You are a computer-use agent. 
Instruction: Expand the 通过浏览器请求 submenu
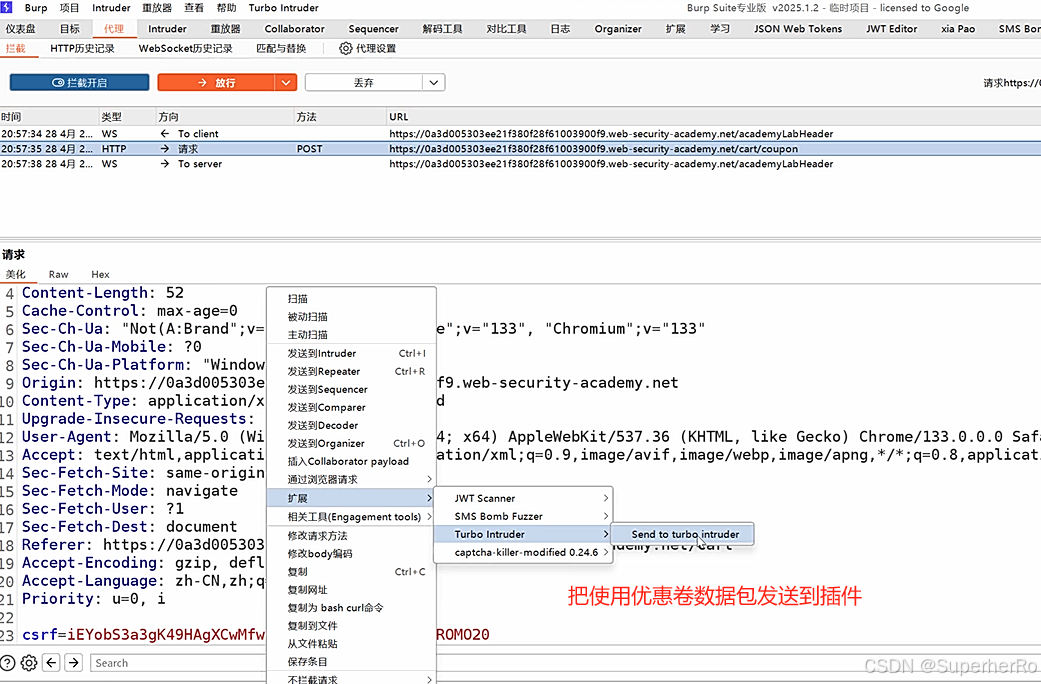click(x=352, y=479)
